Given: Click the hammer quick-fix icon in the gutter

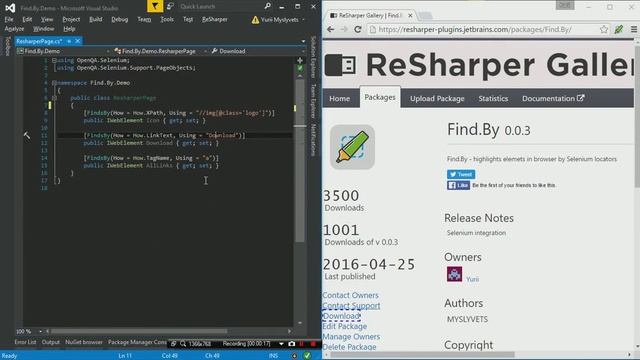Looking at the screenshot, I should pos(27,136).
